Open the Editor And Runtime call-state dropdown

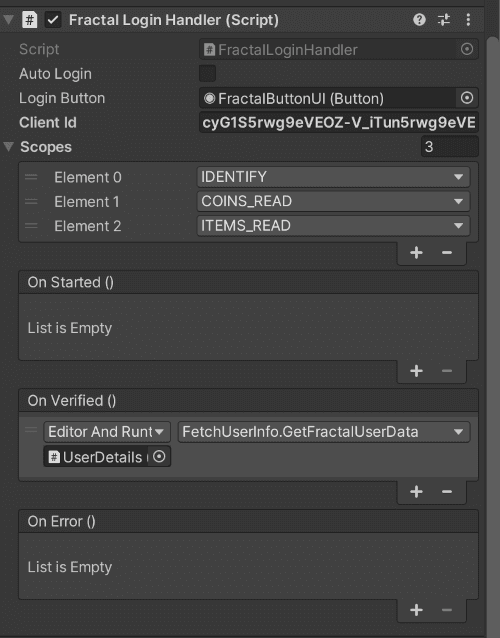tap(107, 432)
